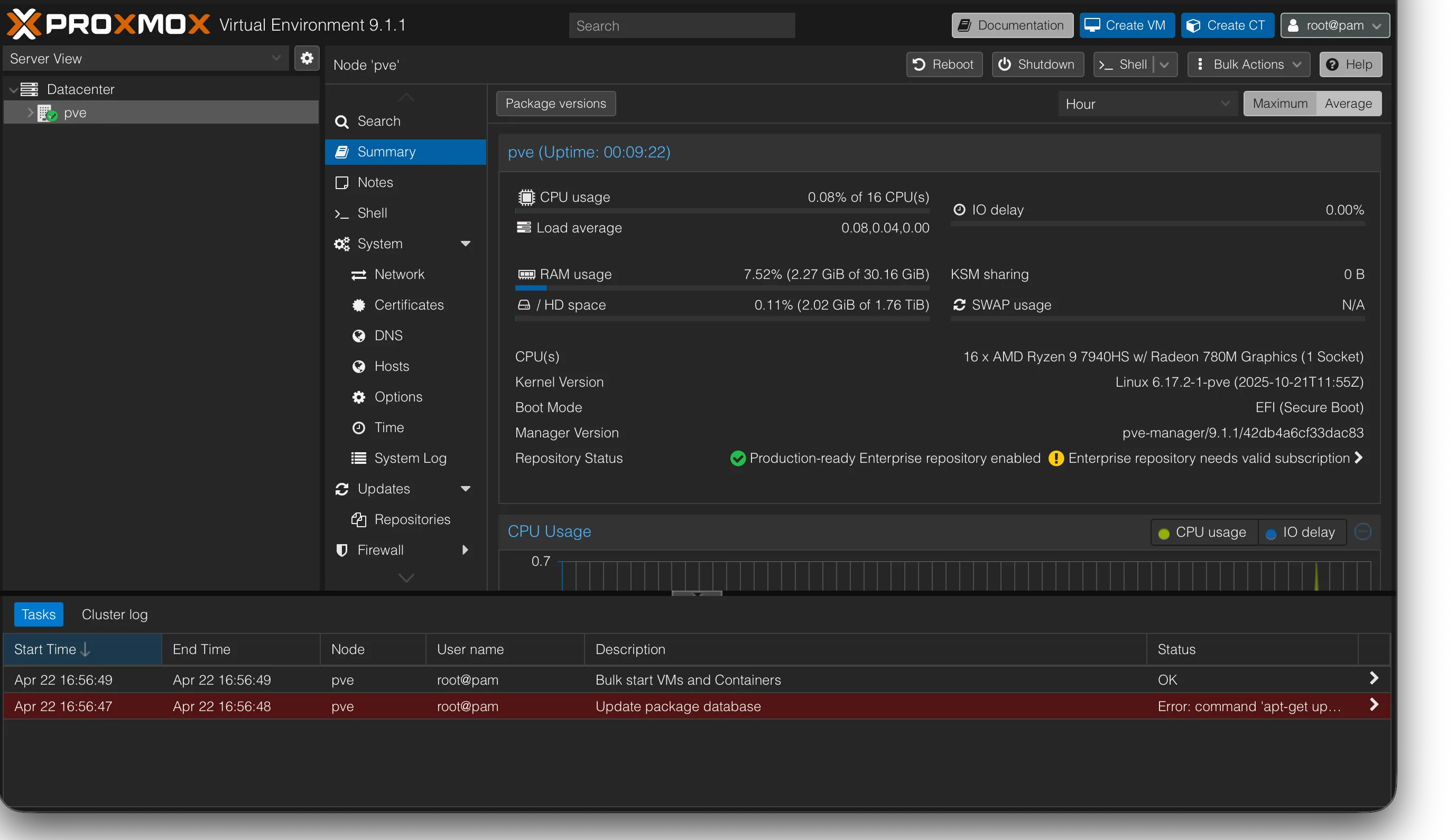Screen dimensions: 1456x840
Task: Collapse the Updates submenu
Action: click(x=465, y=489)
